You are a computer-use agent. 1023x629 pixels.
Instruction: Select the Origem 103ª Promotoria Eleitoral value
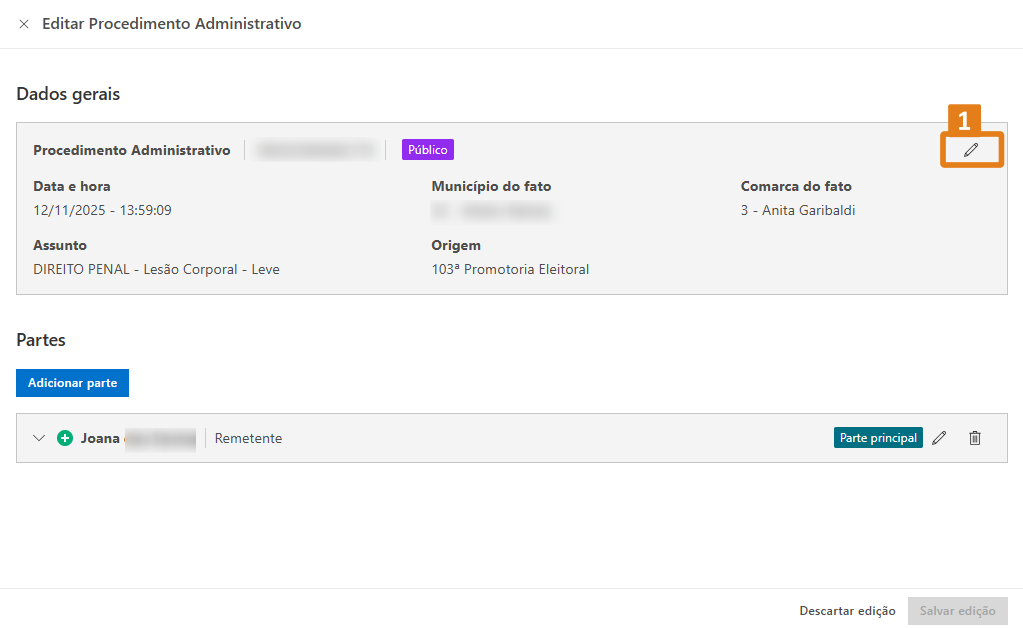[x=510, y=268]
